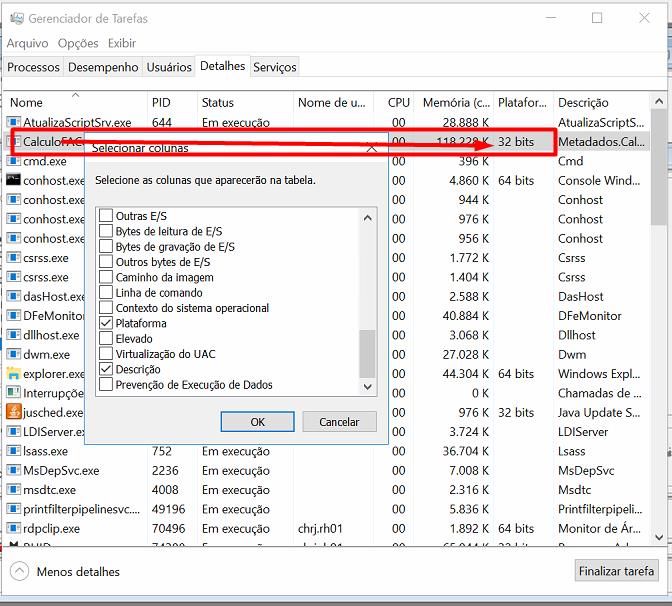Click the conhost.exe console icon

13,180
